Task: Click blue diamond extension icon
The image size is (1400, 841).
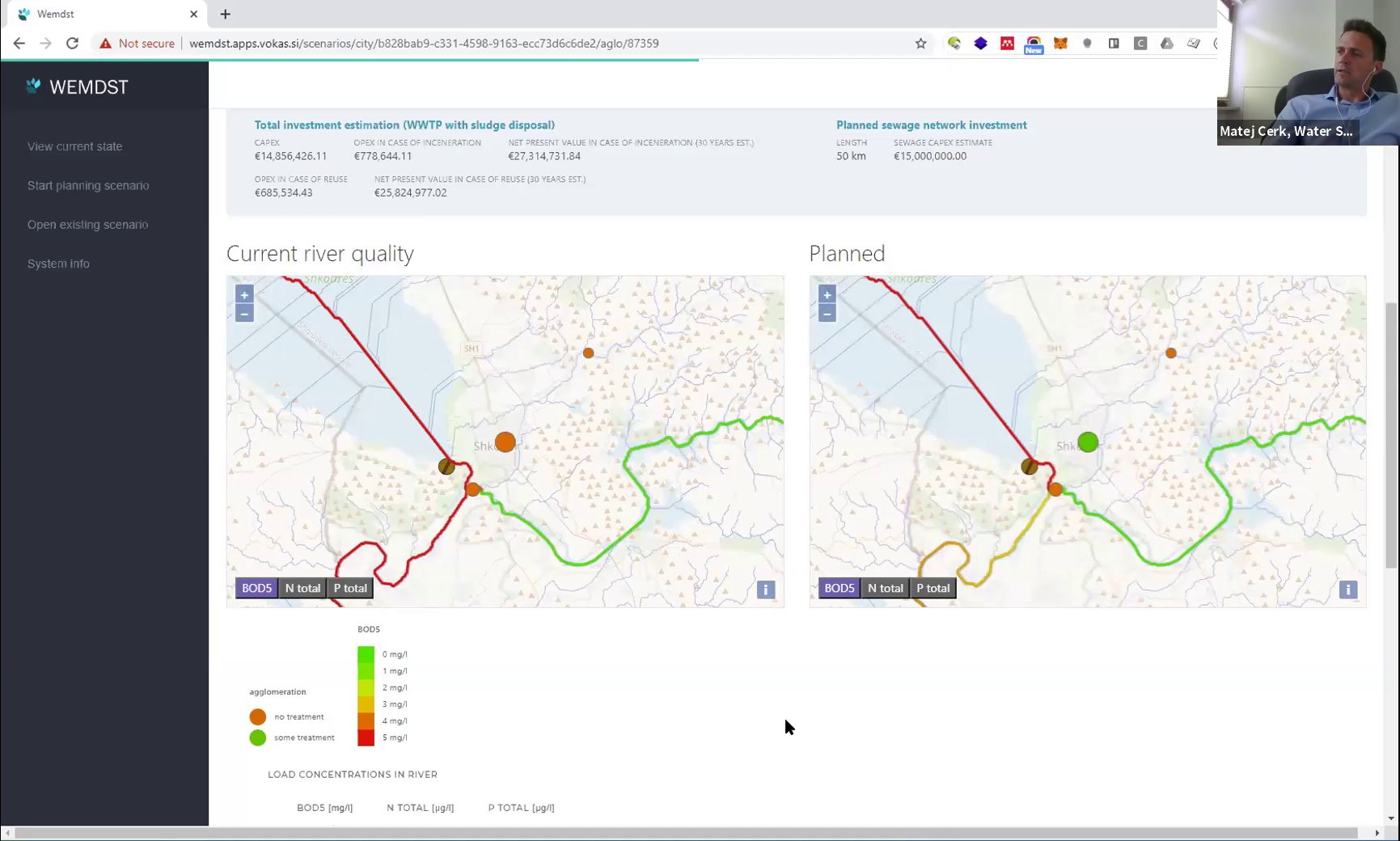Action: [x=980, y=44]
